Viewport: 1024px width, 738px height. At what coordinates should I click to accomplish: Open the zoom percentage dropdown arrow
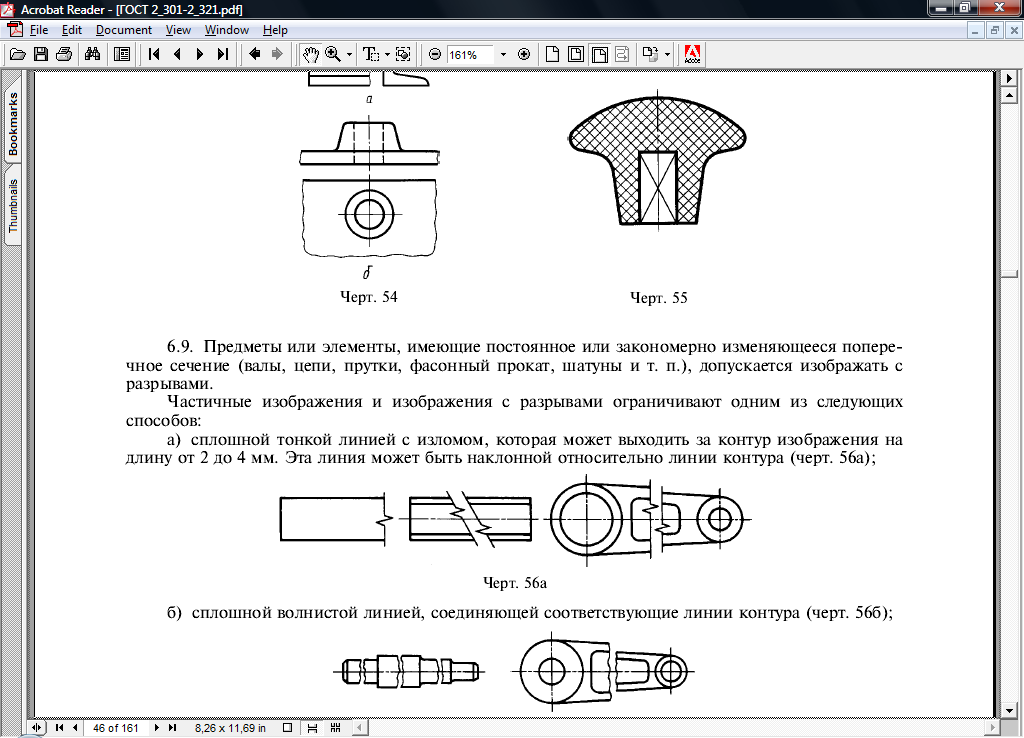click(x=503, y=55)
